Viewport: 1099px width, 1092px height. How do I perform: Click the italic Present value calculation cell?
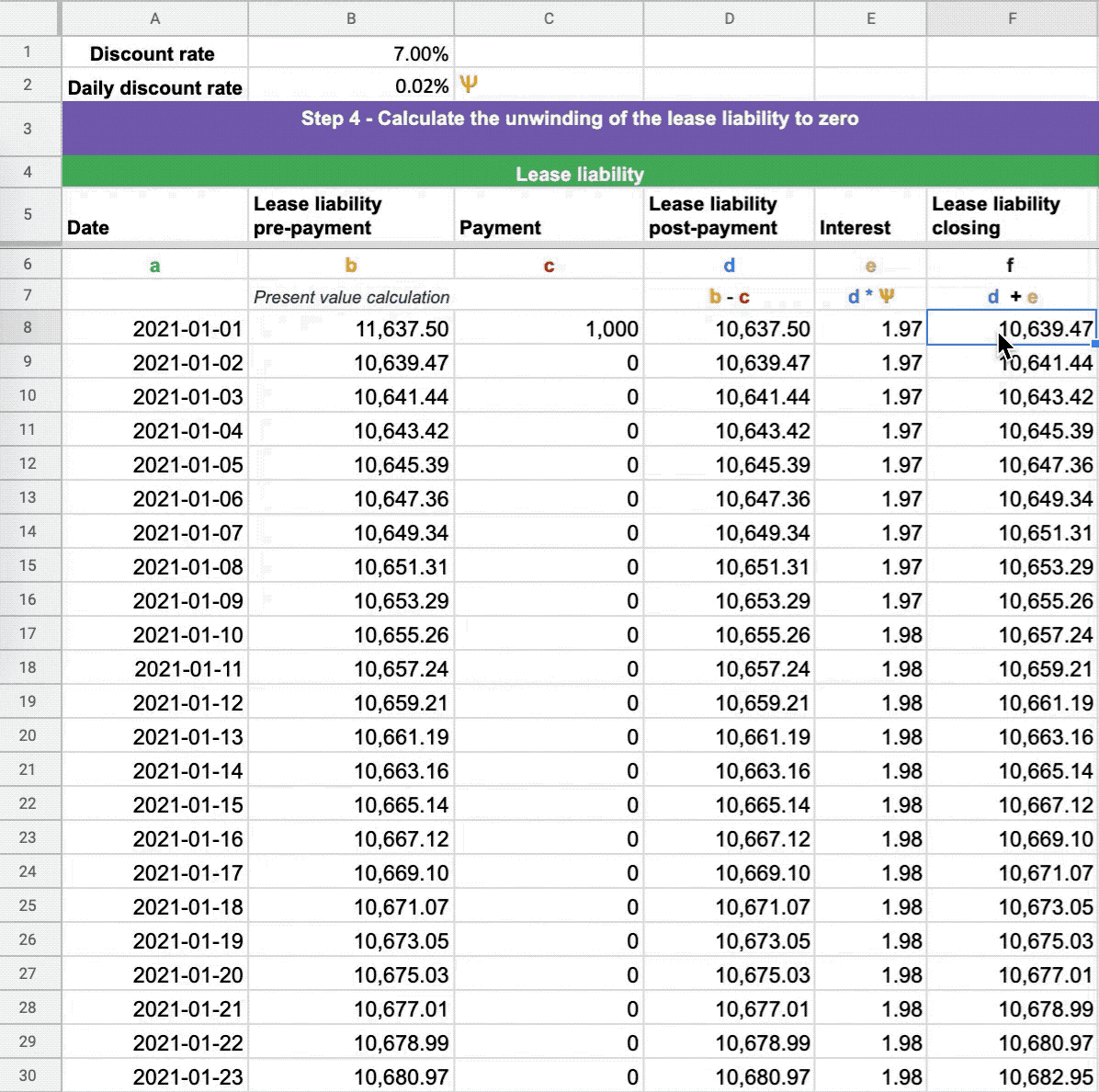pos(351,297)
